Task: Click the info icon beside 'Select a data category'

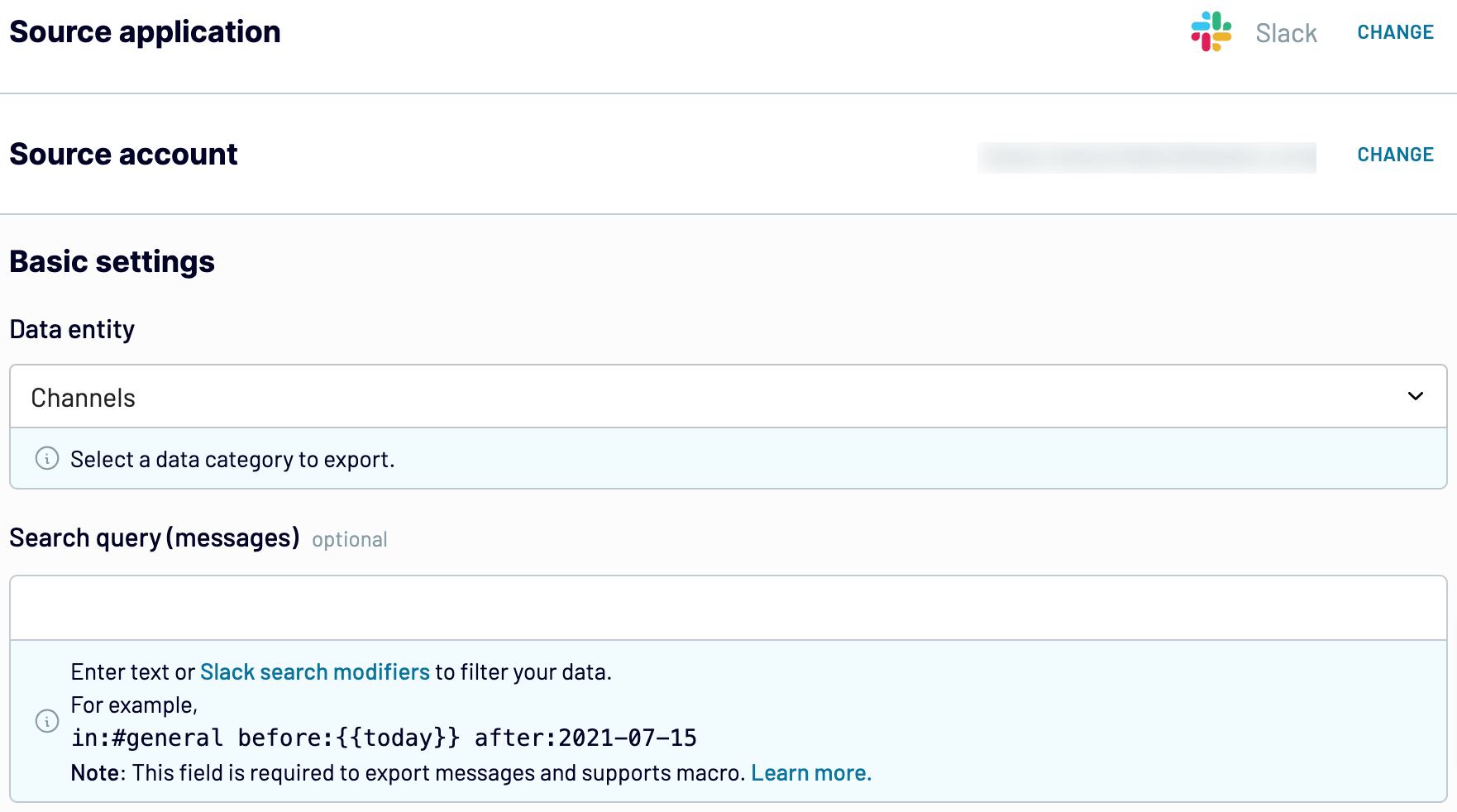Action: tap(47, 458)
